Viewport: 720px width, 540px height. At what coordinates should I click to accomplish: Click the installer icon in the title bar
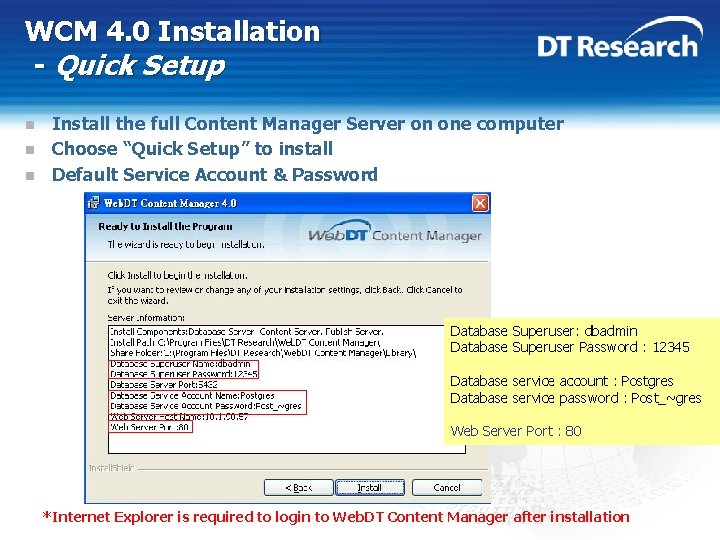coord(94,203)
